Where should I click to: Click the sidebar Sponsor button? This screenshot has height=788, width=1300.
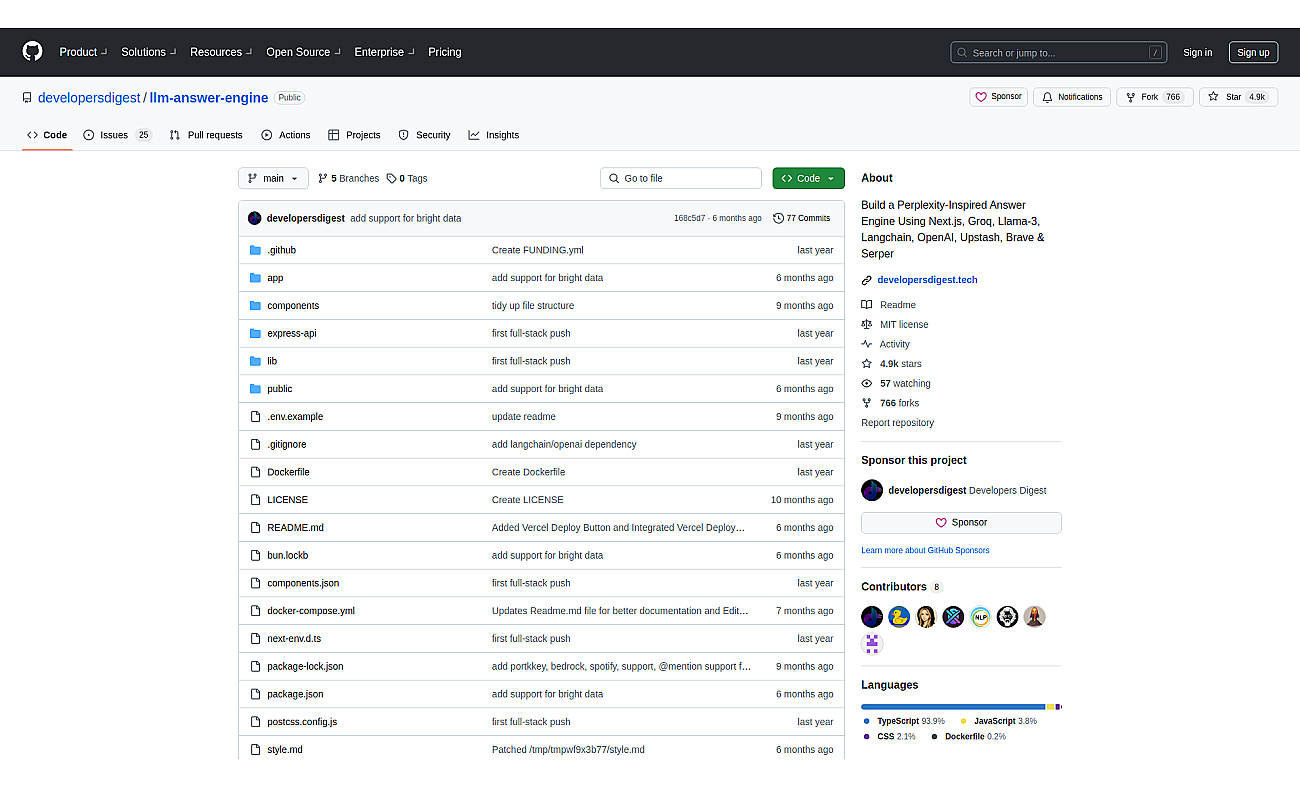[961, 522]
